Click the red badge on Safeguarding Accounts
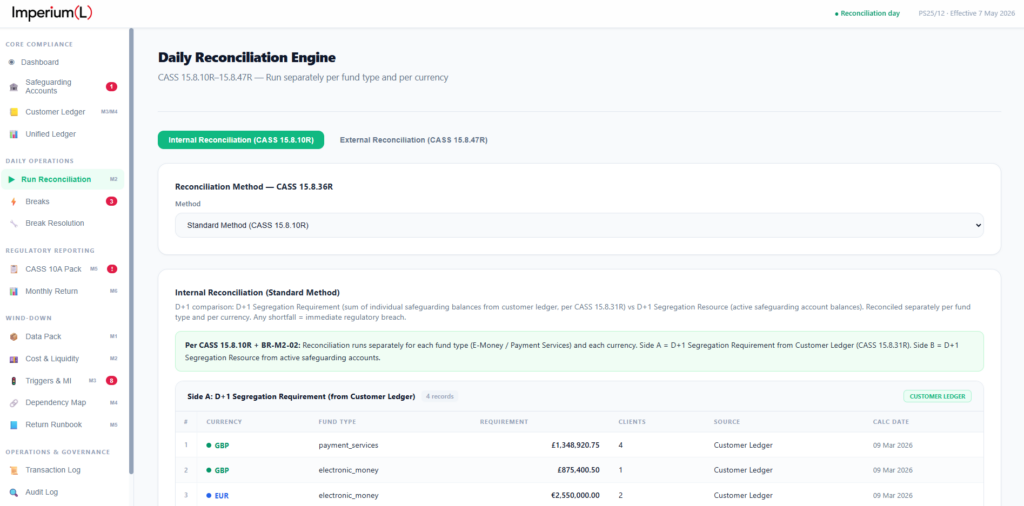Image resolution: width=1024 pixels, height=506 pixels. coord(112,87)
